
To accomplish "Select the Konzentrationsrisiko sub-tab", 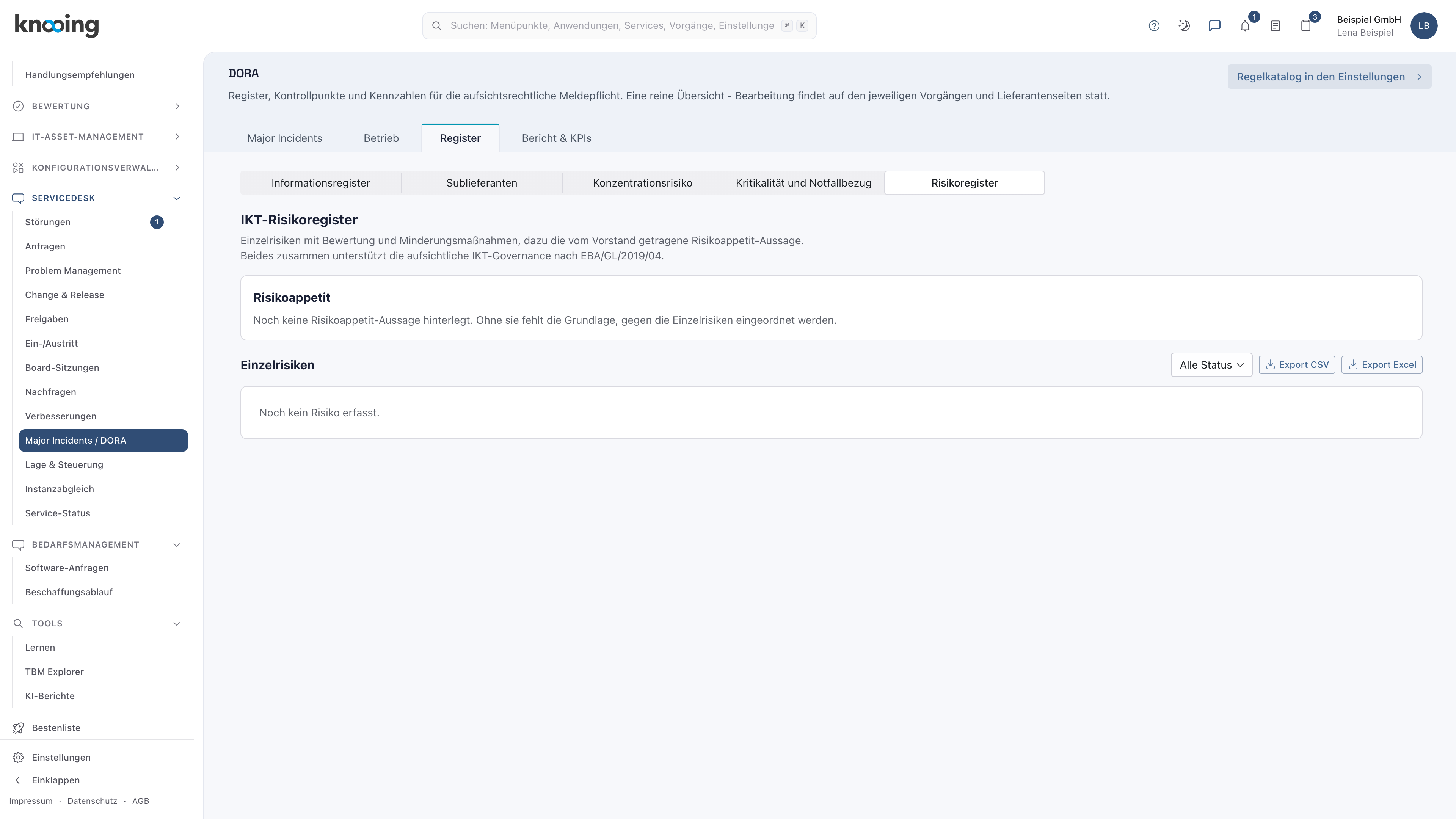I will (x=642, y=182).
